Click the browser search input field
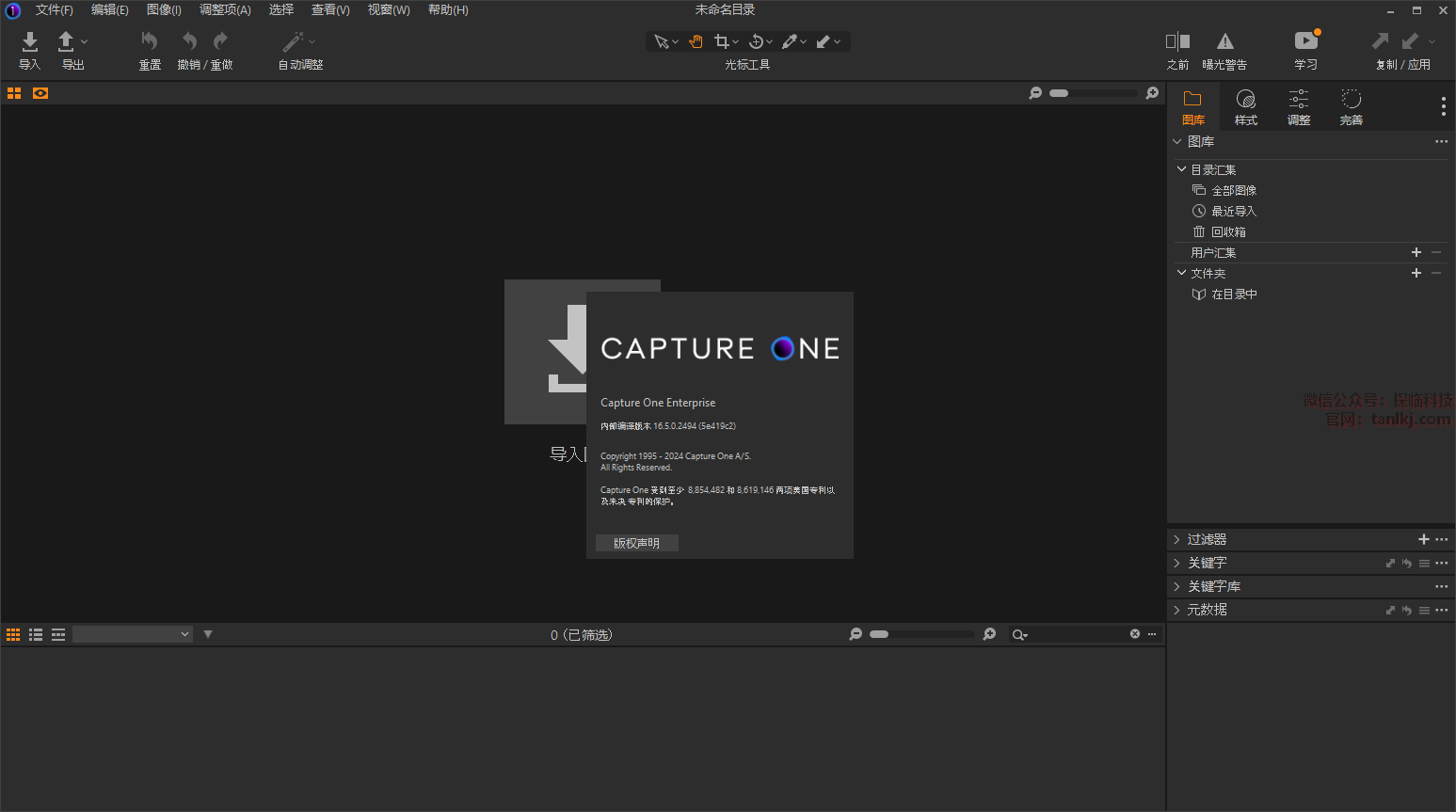 [1078, 634]
